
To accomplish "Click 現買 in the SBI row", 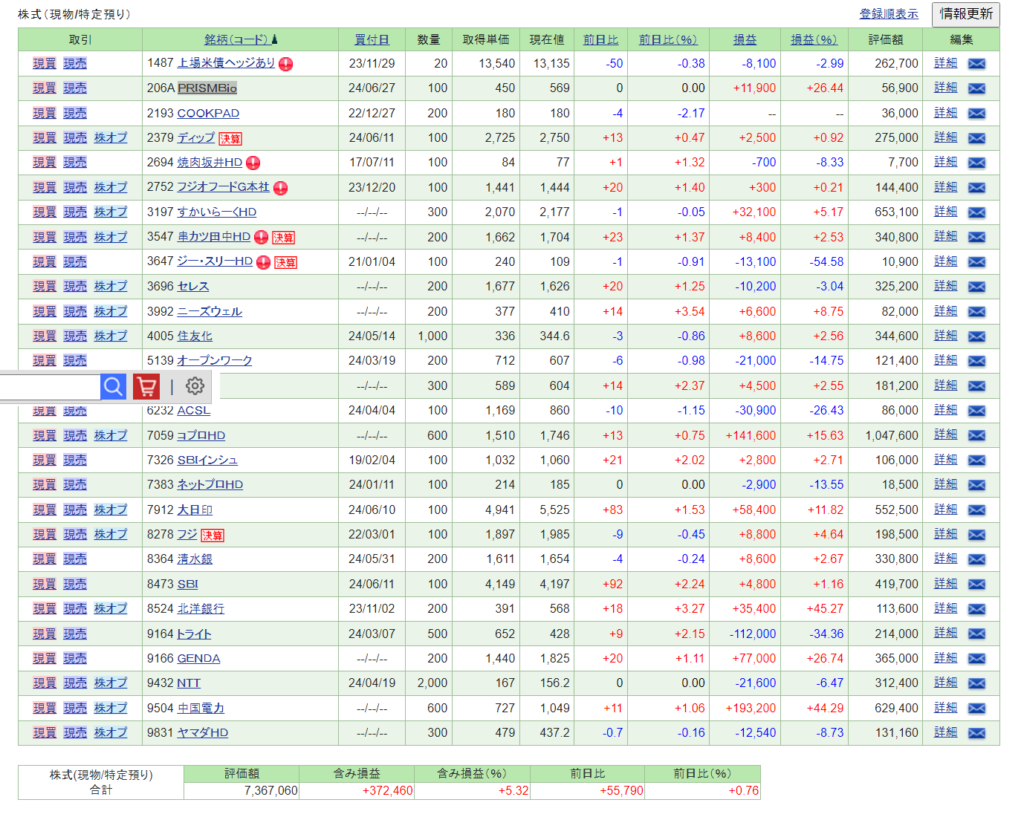I will click(x=44, y=584).
